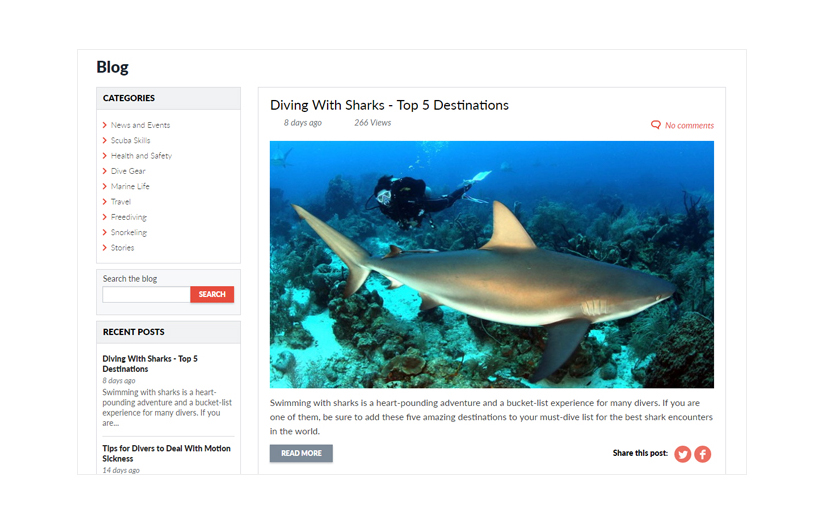Select the Travel category
This screenshot has width=825, height=525.
(120, 201)
